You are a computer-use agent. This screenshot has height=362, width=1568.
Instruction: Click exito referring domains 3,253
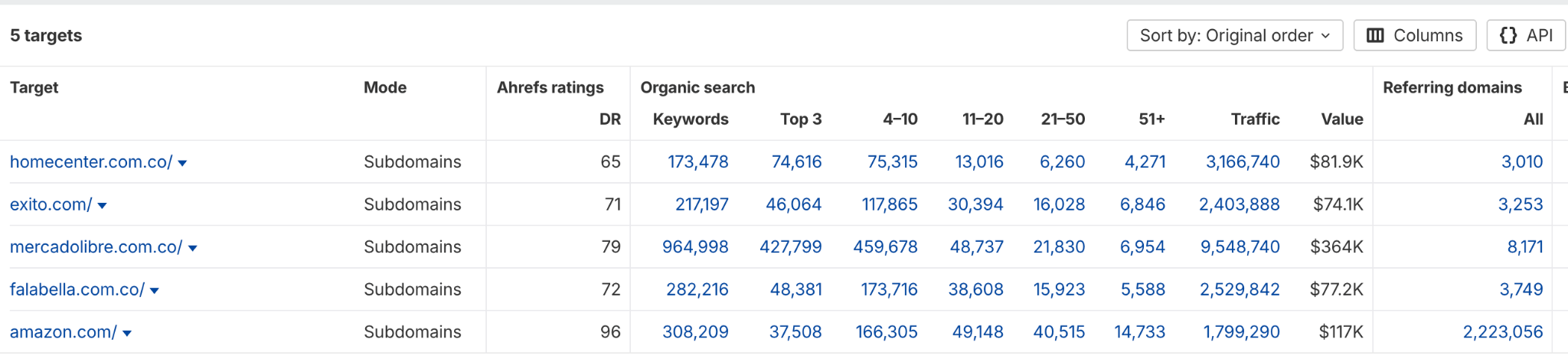click(1521, 204)
